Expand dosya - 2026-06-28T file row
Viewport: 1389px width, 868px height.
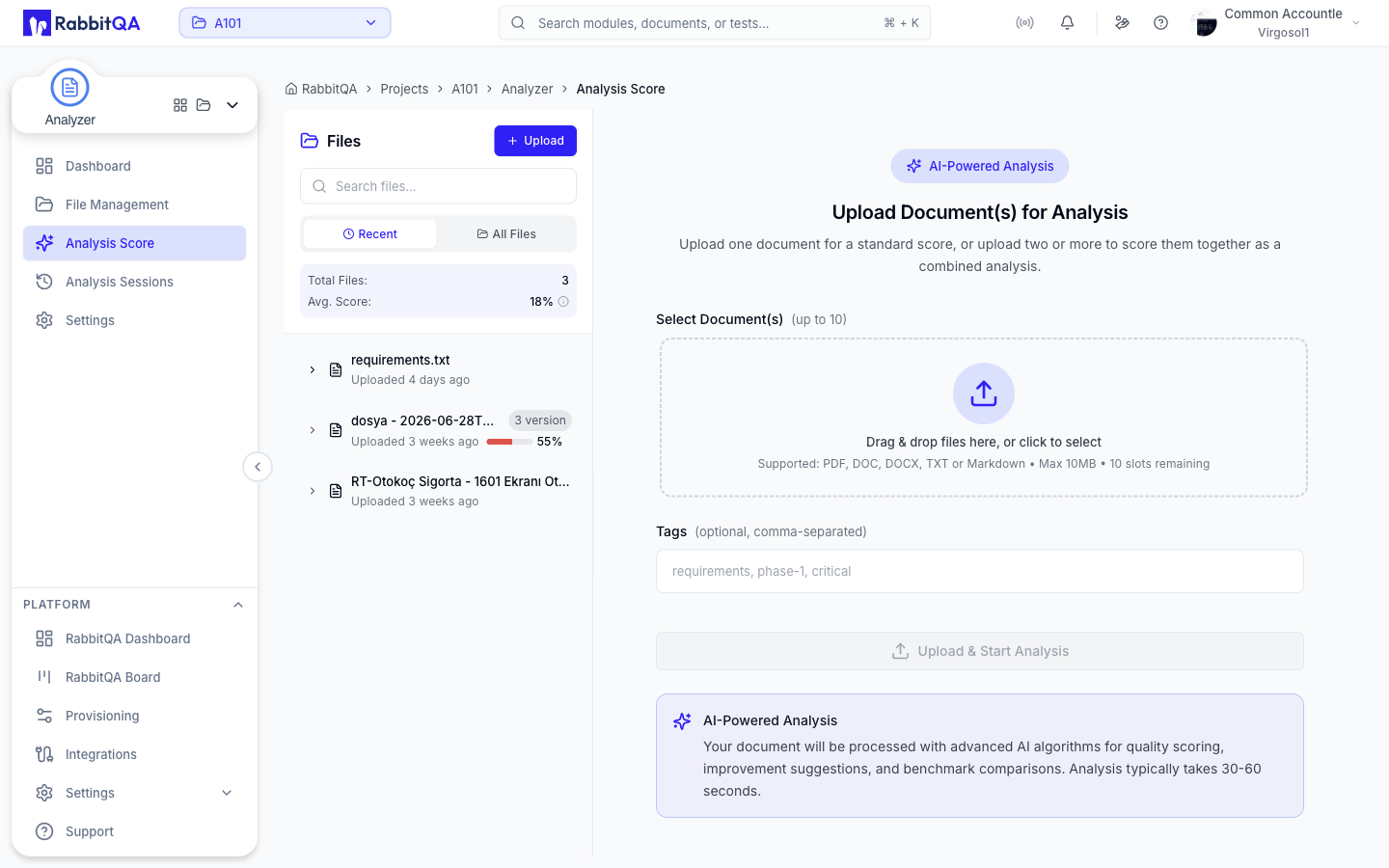[313, 430]
